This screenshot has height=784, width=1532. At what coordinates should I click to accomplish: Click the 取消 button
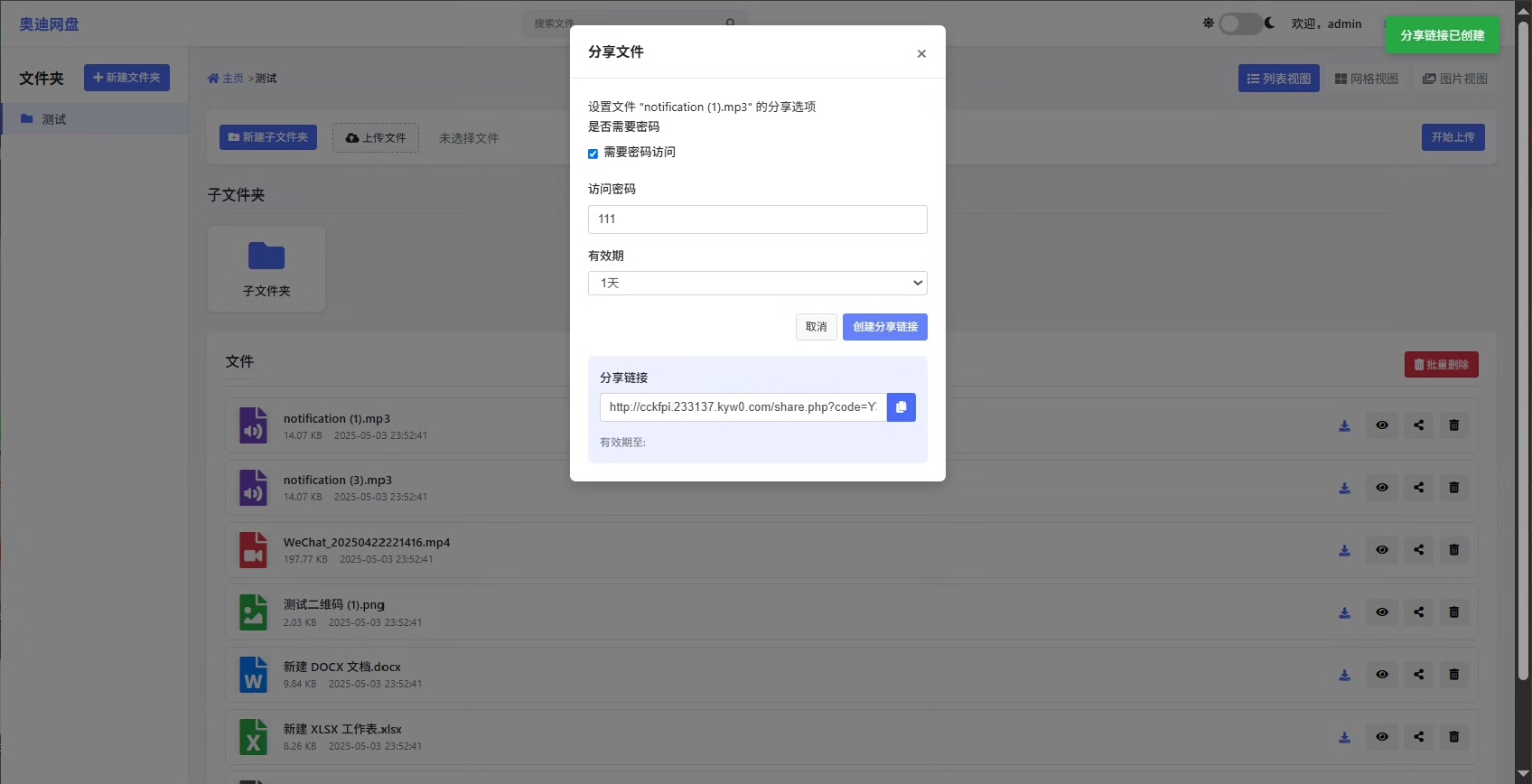click(x=816, y=327)
